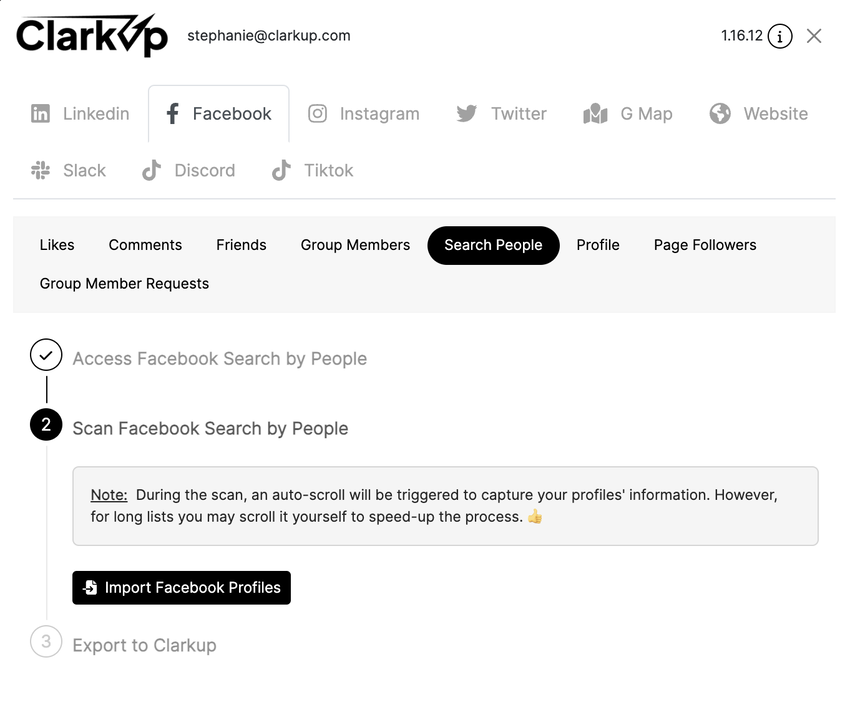The height and width of the screenshot is (728, 850).
Task: Select the Instagram camera icon
Action: [317, 114]
